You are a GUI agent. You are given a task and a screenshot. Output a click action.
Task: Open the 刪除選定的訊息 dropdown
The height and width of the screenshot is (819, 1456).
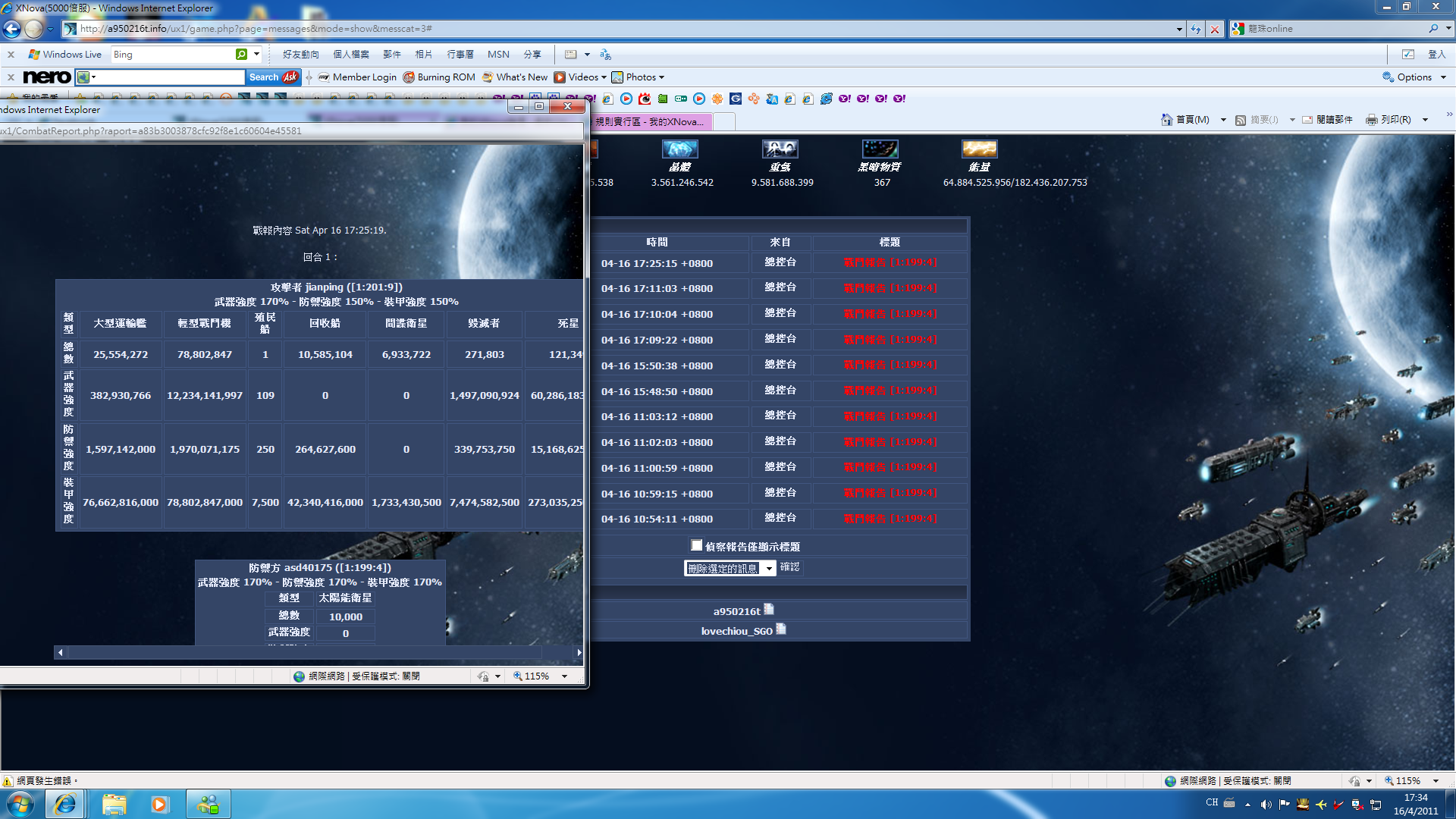pyautogui.click(x=730, y=568)
